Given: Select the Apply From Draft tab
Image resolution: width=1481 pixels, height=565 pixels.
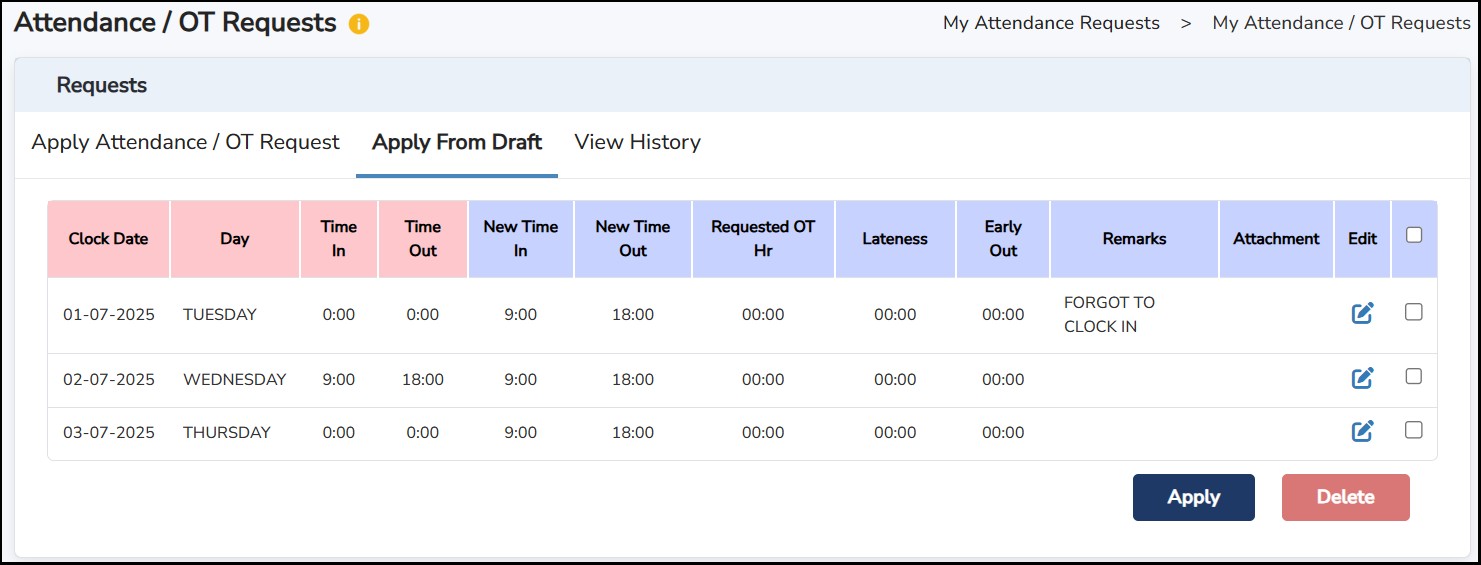Looking at the screenshot, I should pos(457,142).
